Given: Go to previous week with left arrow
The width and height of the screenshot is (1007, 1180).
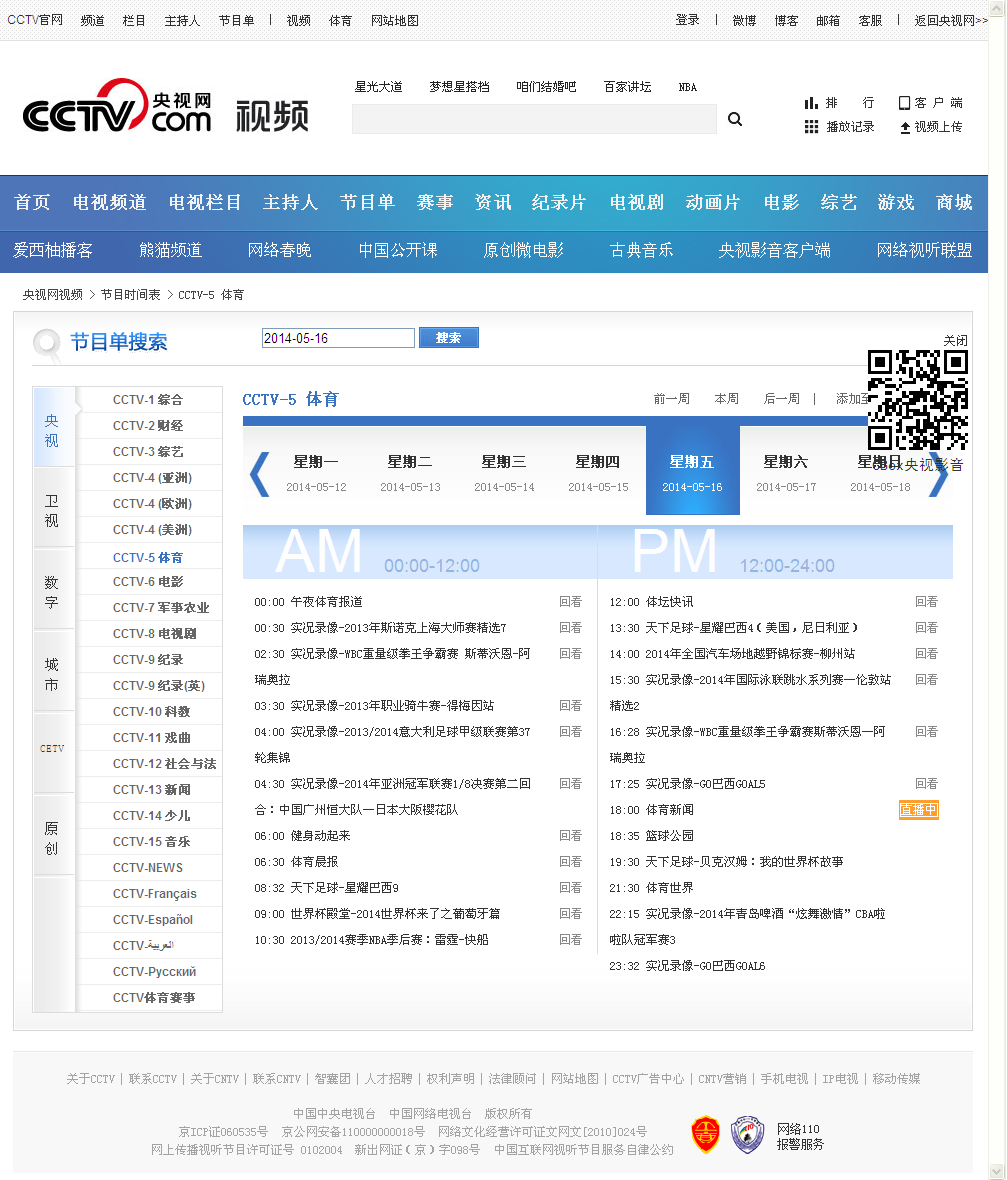Looking at the screenshot, I should click(259, 474).
